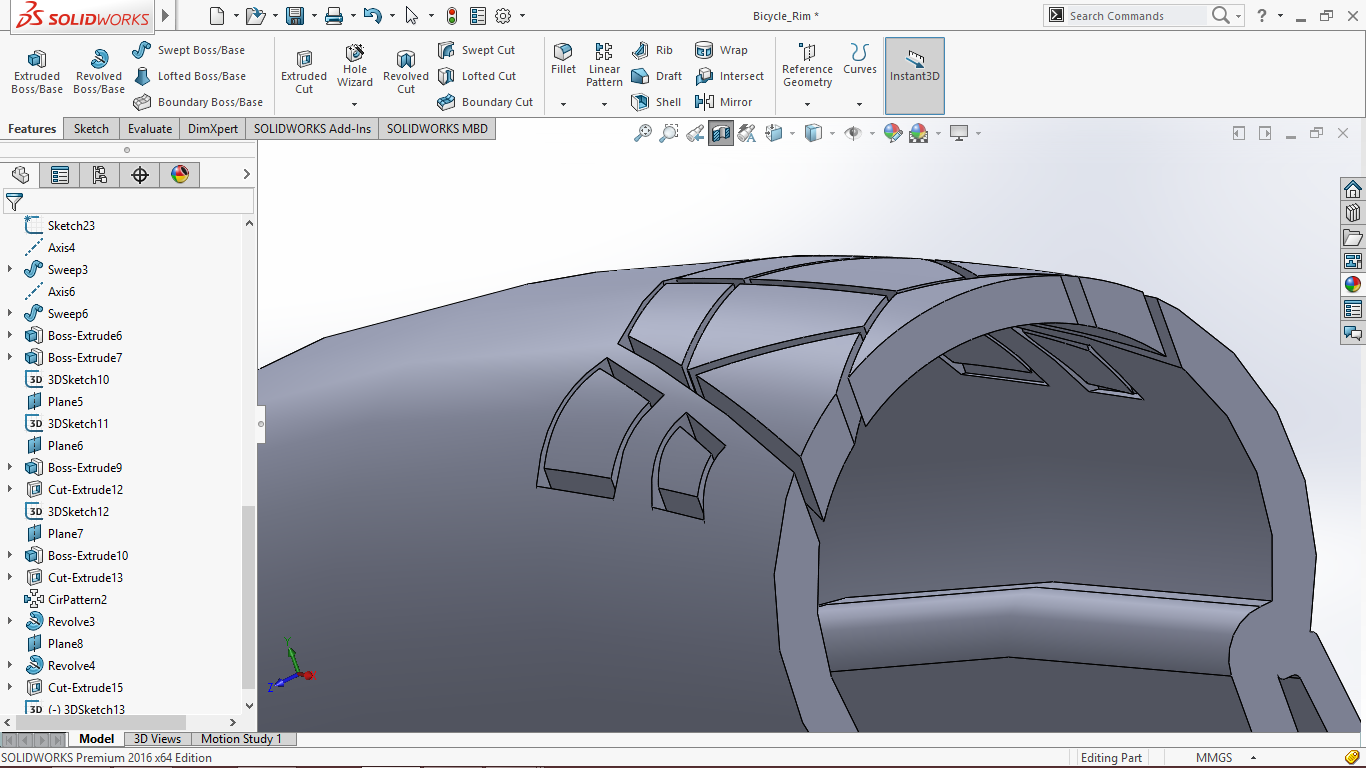Open the Appearances task pane icon
This screenshot has width=1366, height=768.
click(1352, 284)
